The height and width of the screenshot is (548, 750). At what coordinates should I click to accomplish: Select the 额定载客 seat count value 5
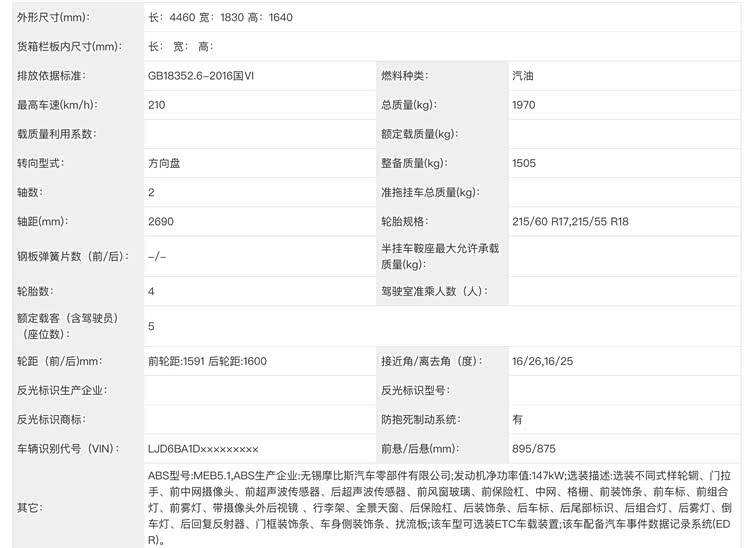(151, 326)
